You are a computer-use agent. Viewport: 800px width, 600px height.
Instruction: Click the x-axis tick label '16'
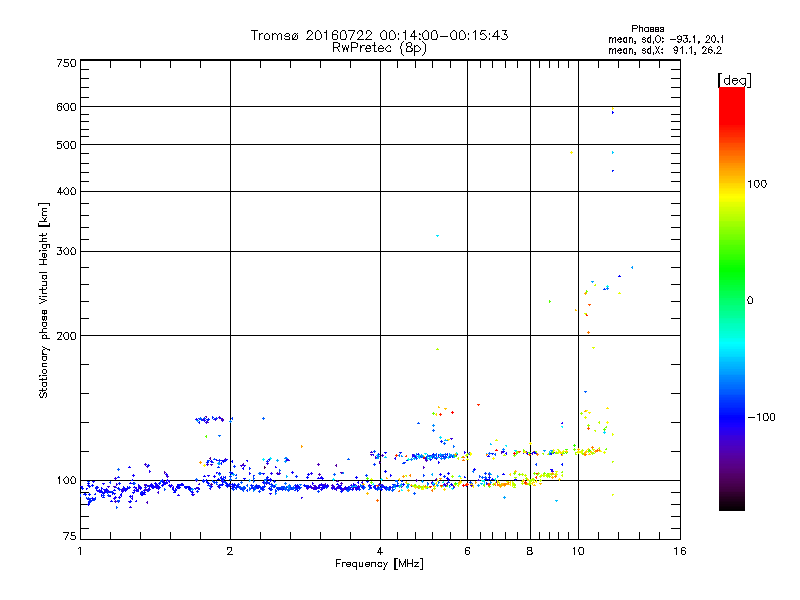coord(680,551)
